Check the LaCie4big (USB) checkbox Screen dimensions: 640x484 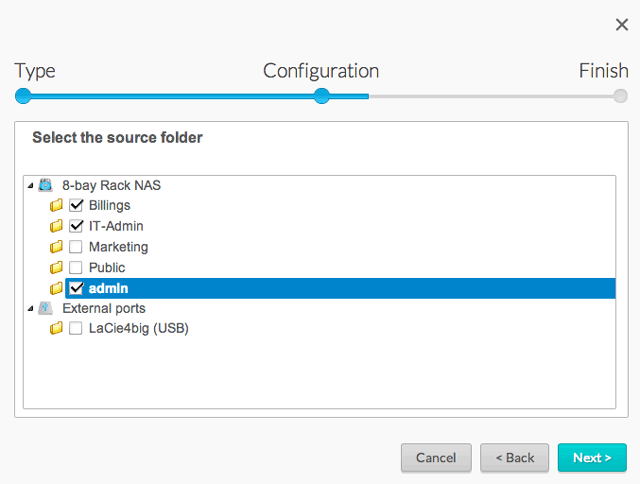pos(76,329)
